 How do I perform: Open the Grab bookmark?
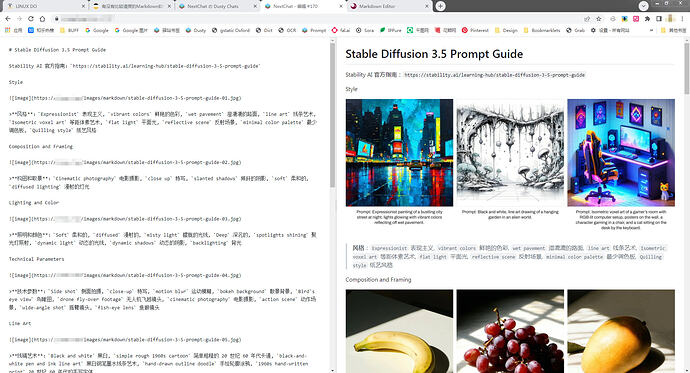[576, 30]
